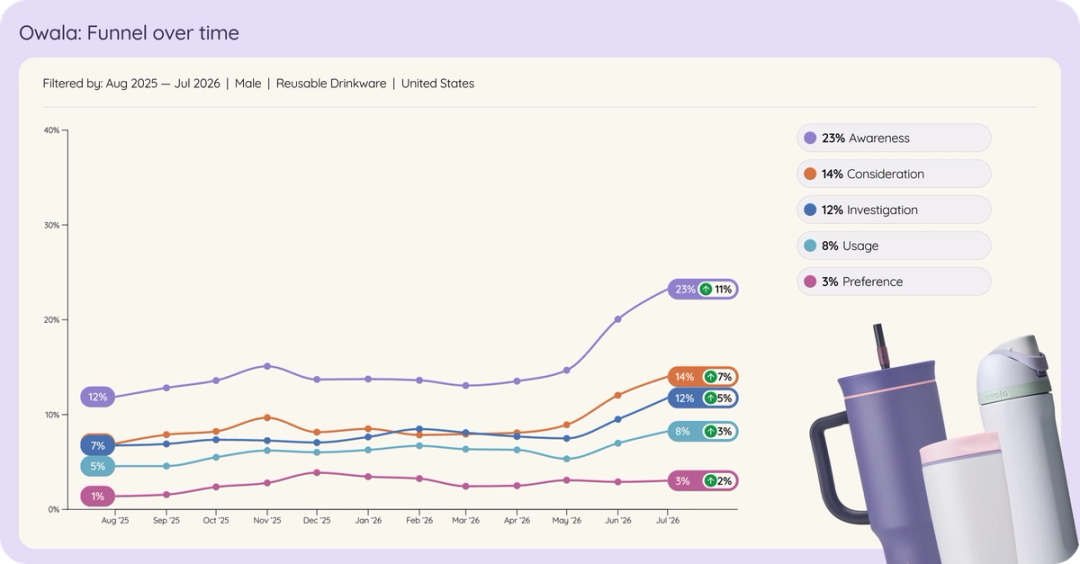Click the Male filter text
Viewport: 1080px width, 564px height.
coord(248,83)
